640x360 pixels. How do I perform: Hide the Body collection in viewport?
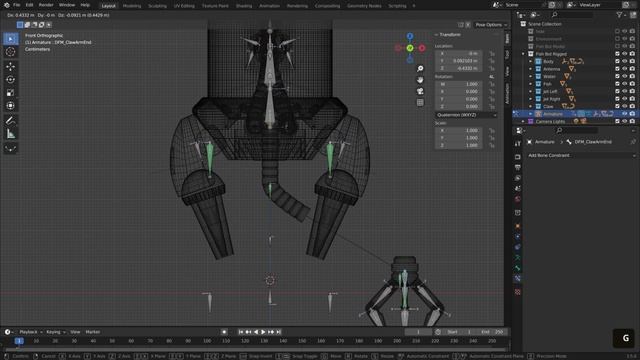coord(624,62)
